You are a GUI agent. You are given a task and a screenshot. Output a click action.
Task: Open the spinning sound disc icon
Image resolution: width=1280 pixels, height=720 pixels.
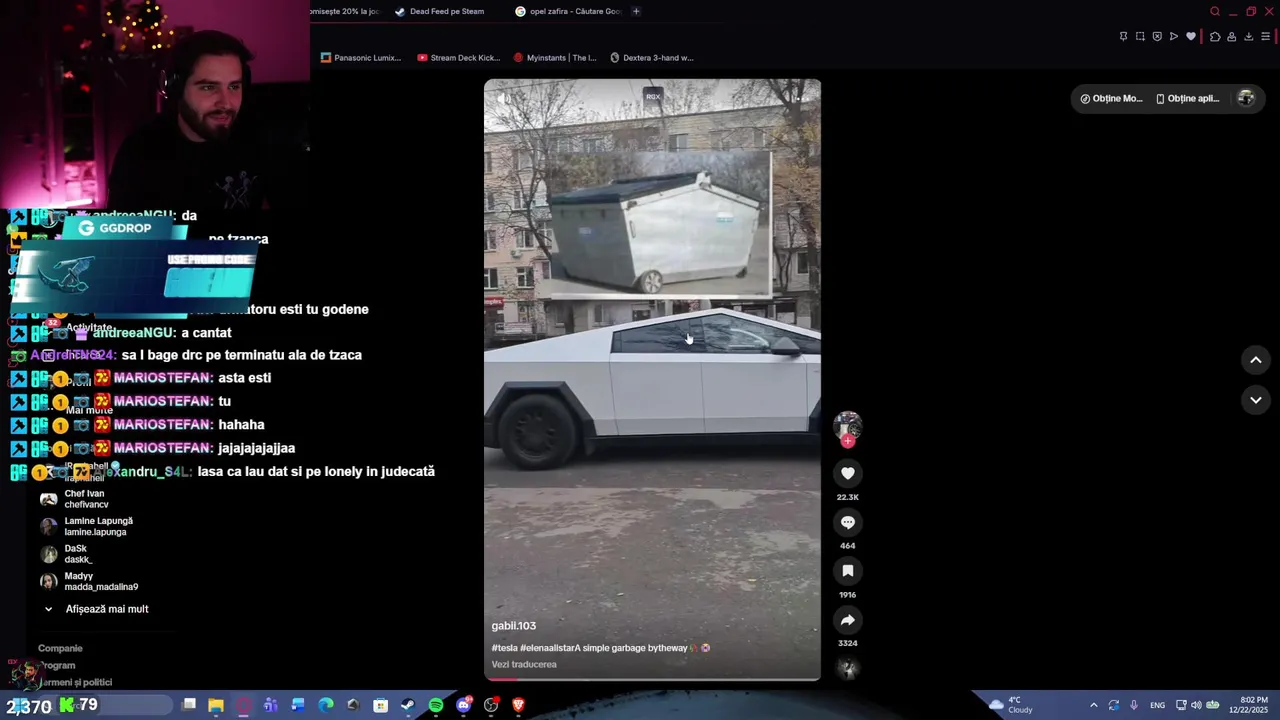pyautogui.click(x=848, y=669)
